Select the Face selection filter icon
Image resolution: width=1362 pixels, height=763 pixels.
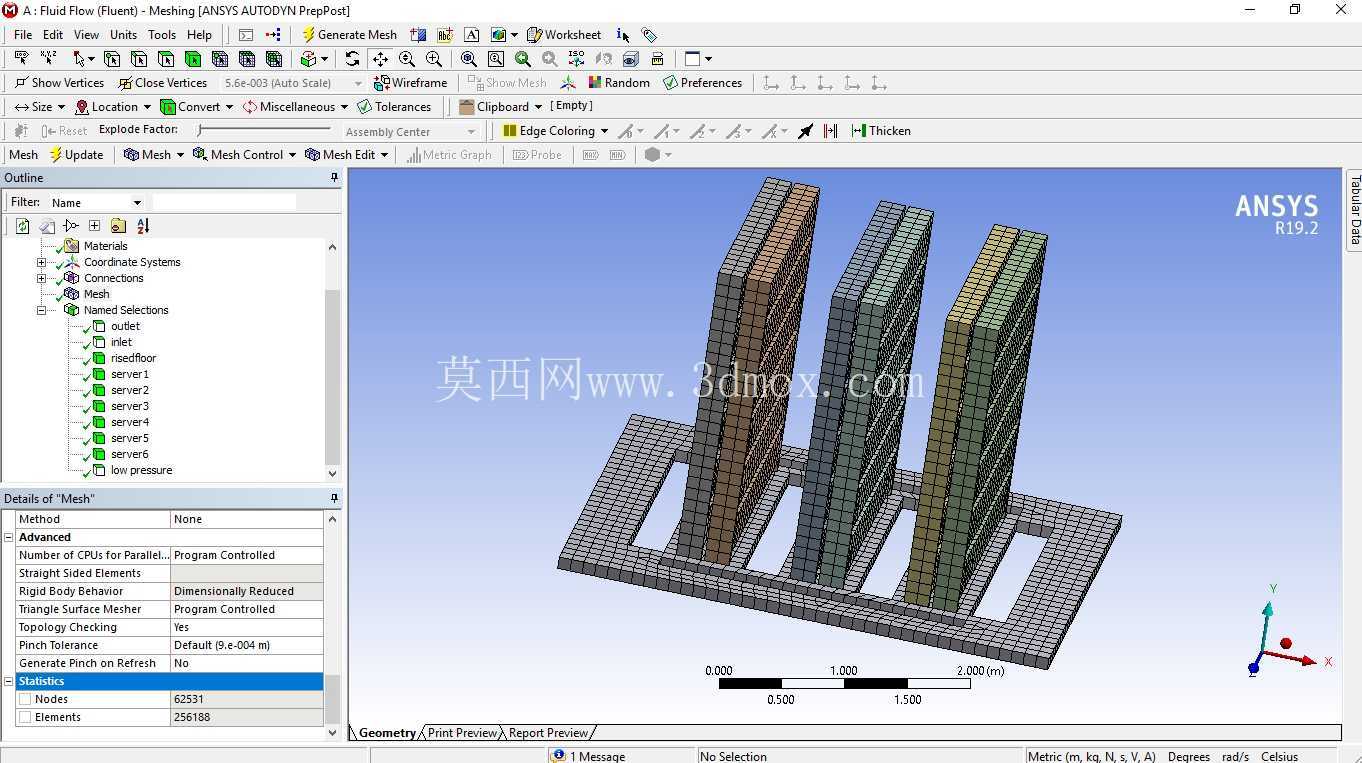point(166,59)
